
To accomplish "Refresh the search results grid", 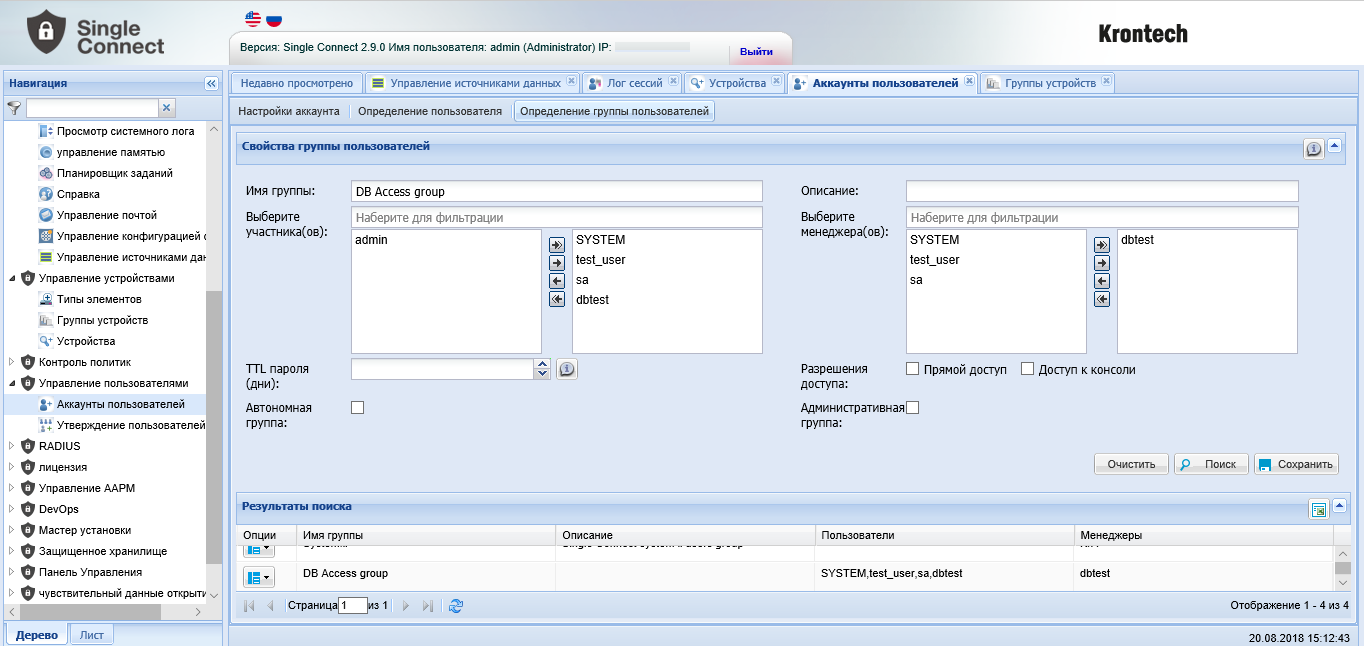I will pos(456,606).
